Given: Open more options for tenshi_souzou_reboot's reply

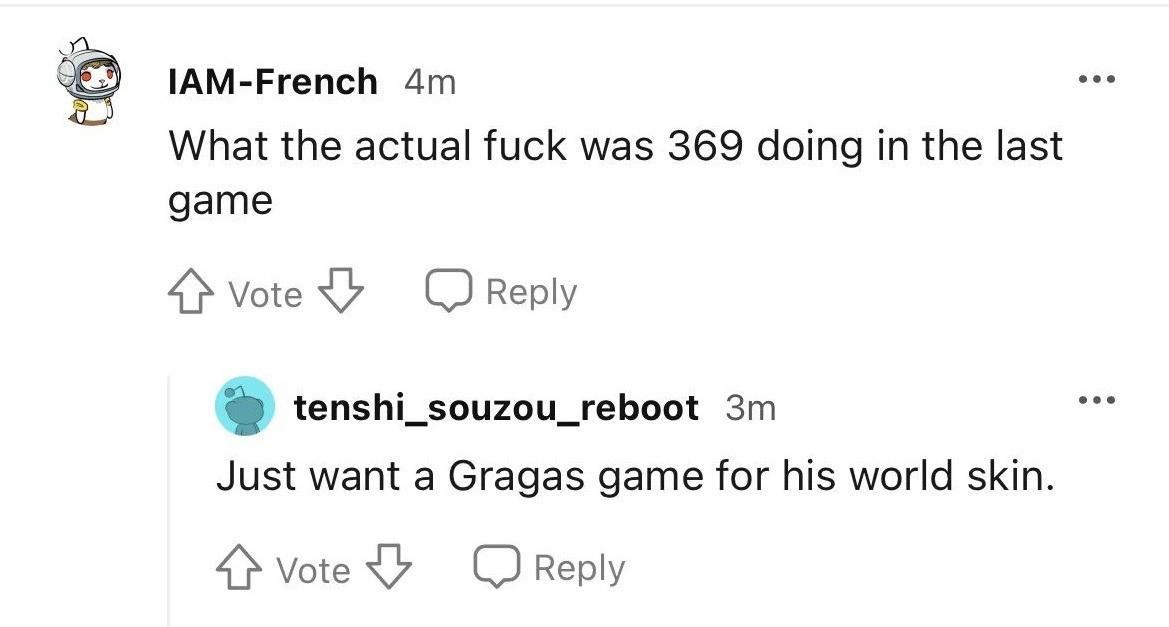Looking at the screenshot, I should 1097,400.
